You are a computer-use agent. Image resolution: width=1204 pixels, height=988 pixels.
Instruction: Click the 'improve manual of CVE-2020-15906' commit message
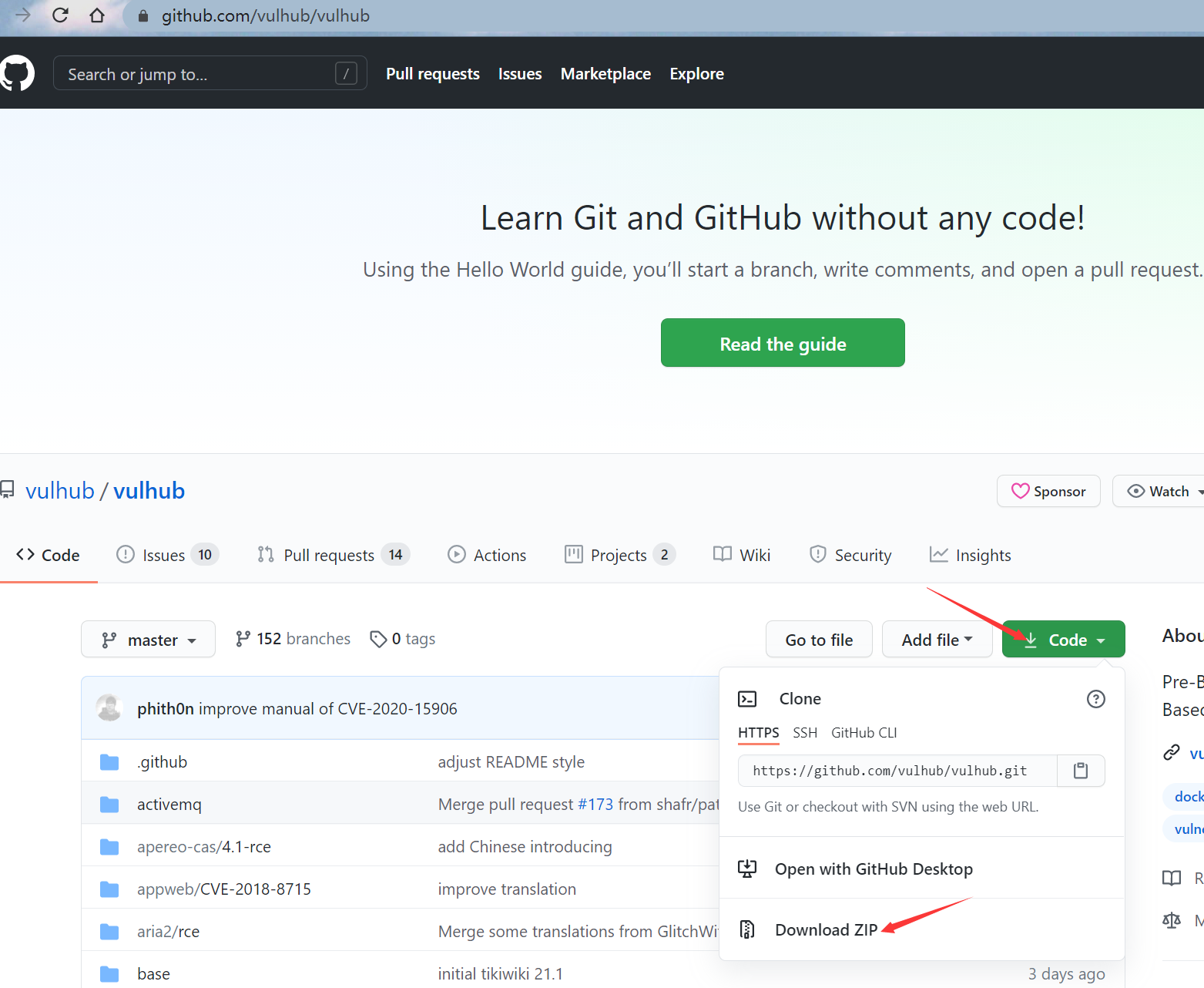(x=328, y=708)
